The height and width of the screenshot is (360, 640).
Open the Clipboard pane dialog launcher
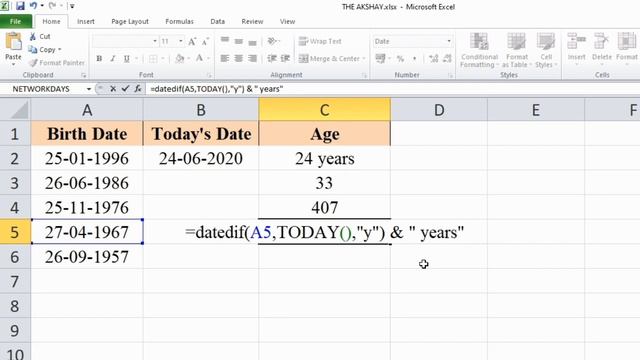click(x=84, y=75)
